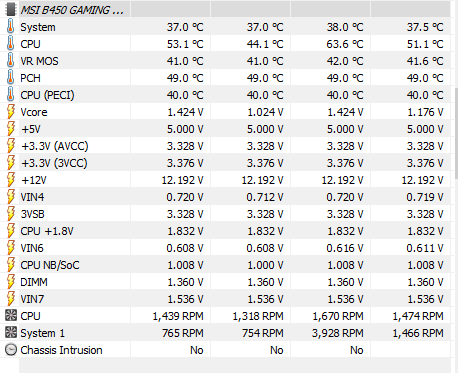
Task: Click the 51.1 °C average CPU temperature
Action: (425, 44)
